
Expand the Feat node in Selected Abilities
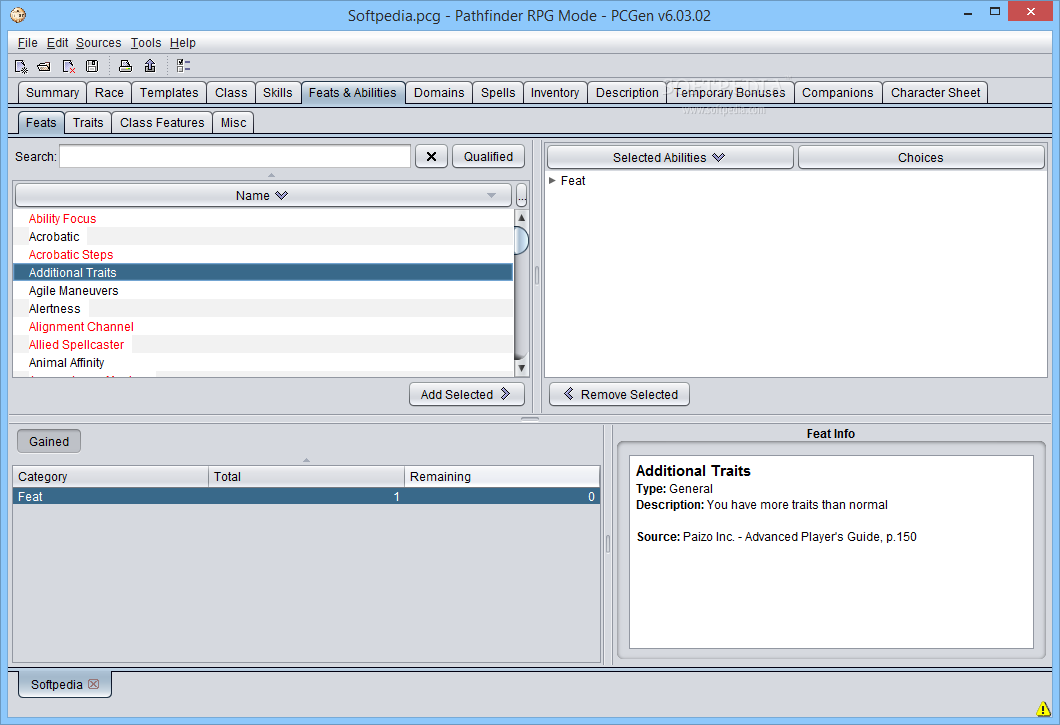point(552,181)
